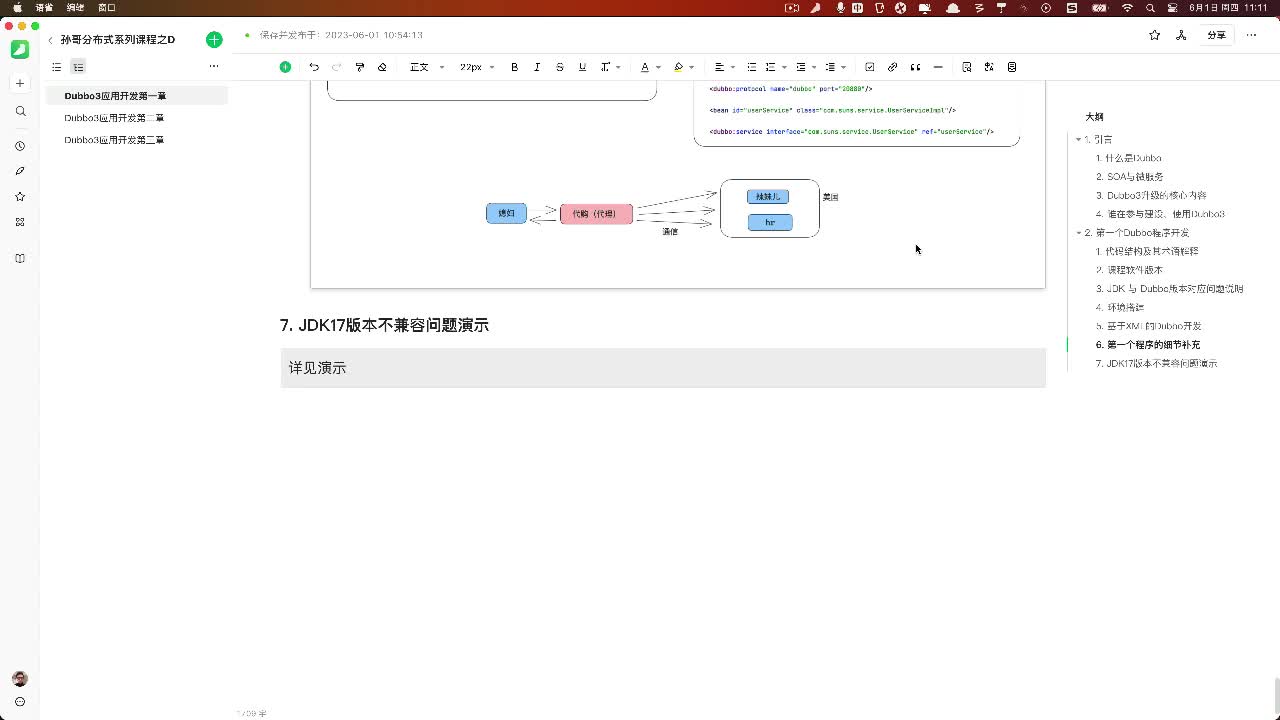This screenshot has width=1280, height=720.
Task: Collapse outline section 2. 第一个Dubbo程序开发
Action: tap(1079, 233)
